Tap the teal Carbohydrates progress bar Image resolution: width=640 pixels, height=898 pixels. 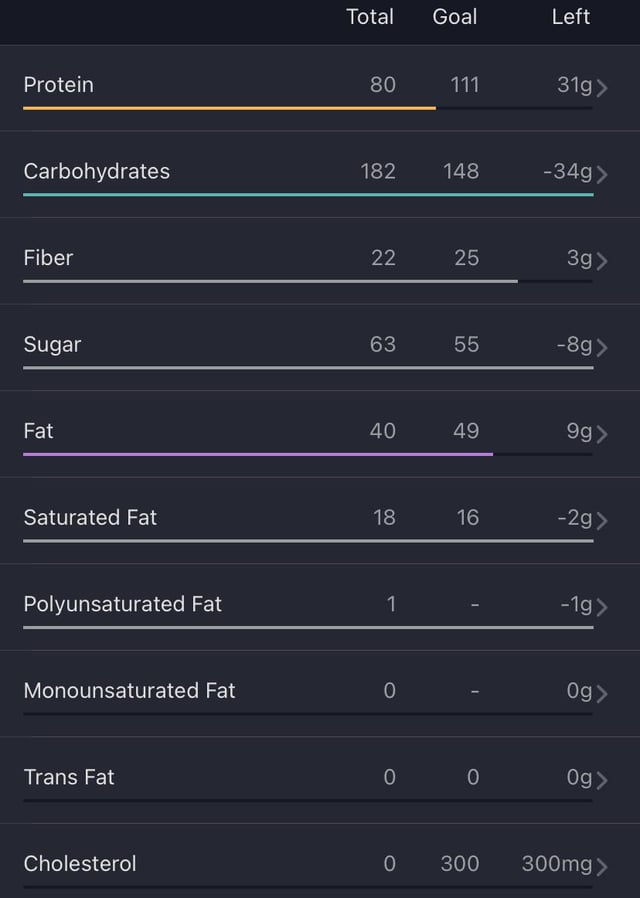click(309, 195)
